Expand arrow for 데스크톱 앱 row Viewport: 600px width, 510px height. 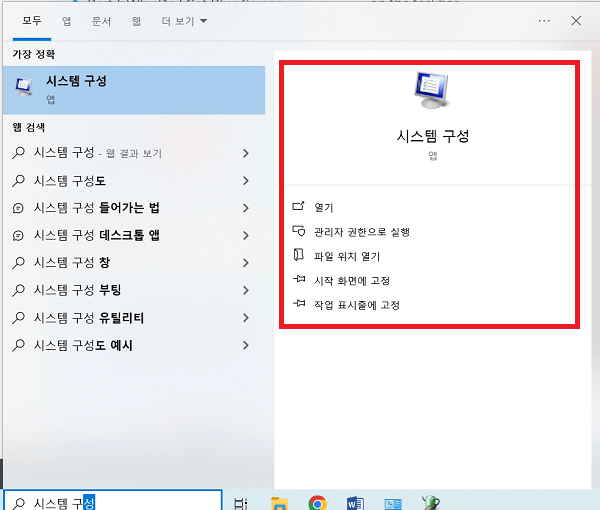point(246,236)
